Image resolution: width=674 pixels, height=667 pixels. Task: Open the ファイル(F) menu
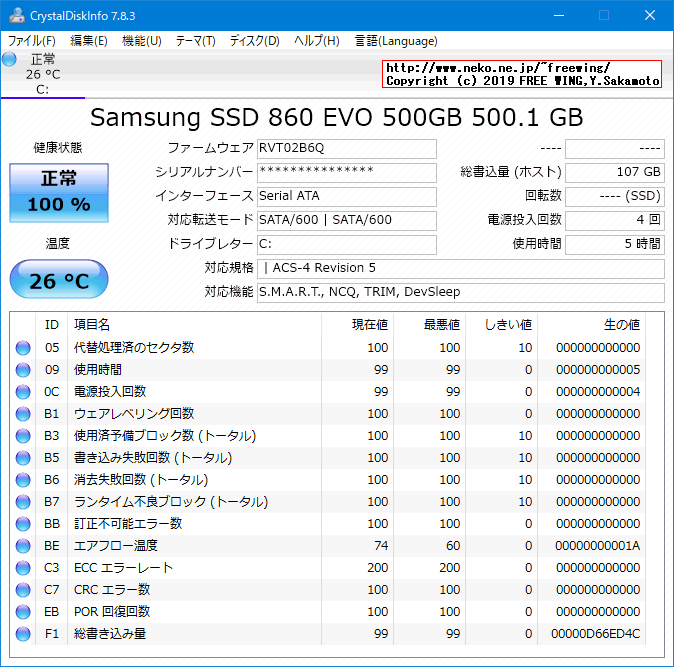(31, 41)
